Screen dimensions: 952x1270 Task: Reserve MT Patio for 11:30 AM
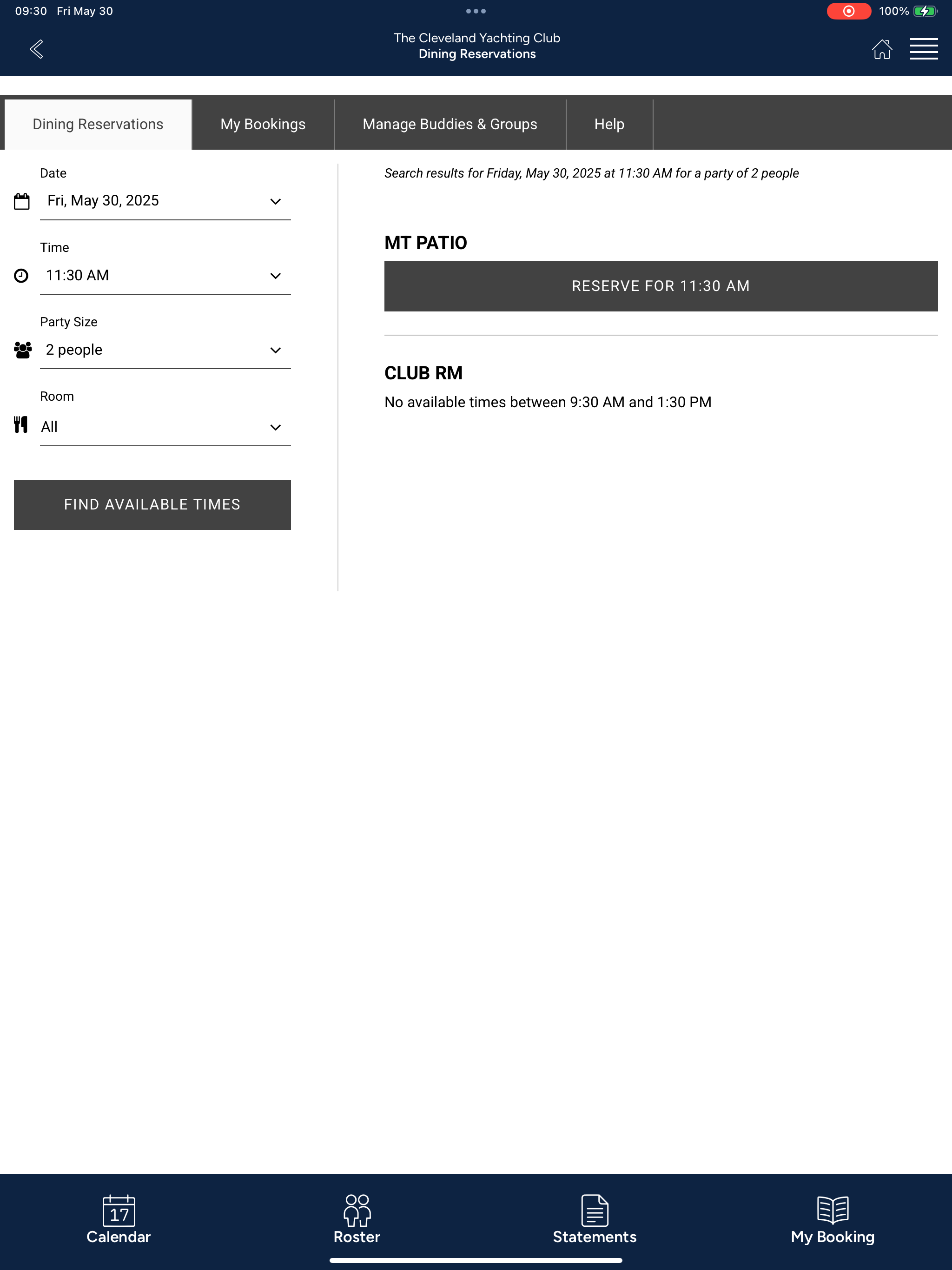661,286
